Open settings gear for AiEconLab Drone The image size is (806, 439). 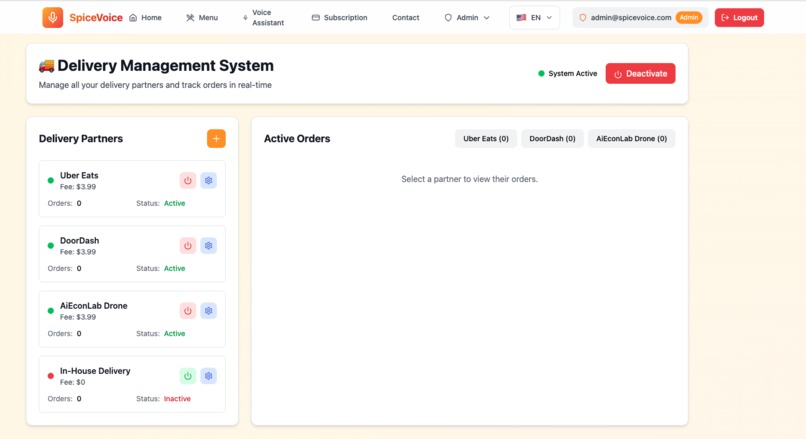pyautogui.click(x=209, y=311)
